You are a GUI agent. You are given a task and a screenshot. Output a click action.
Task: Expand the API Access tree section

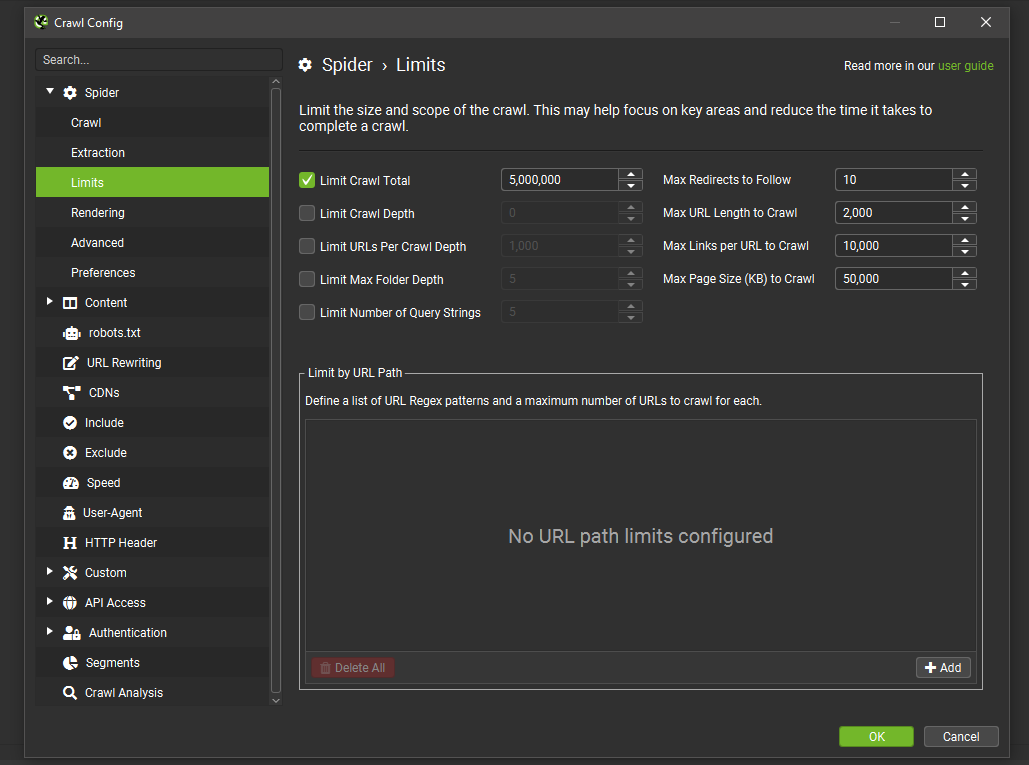pyautogui.click(x=50, y=602)
